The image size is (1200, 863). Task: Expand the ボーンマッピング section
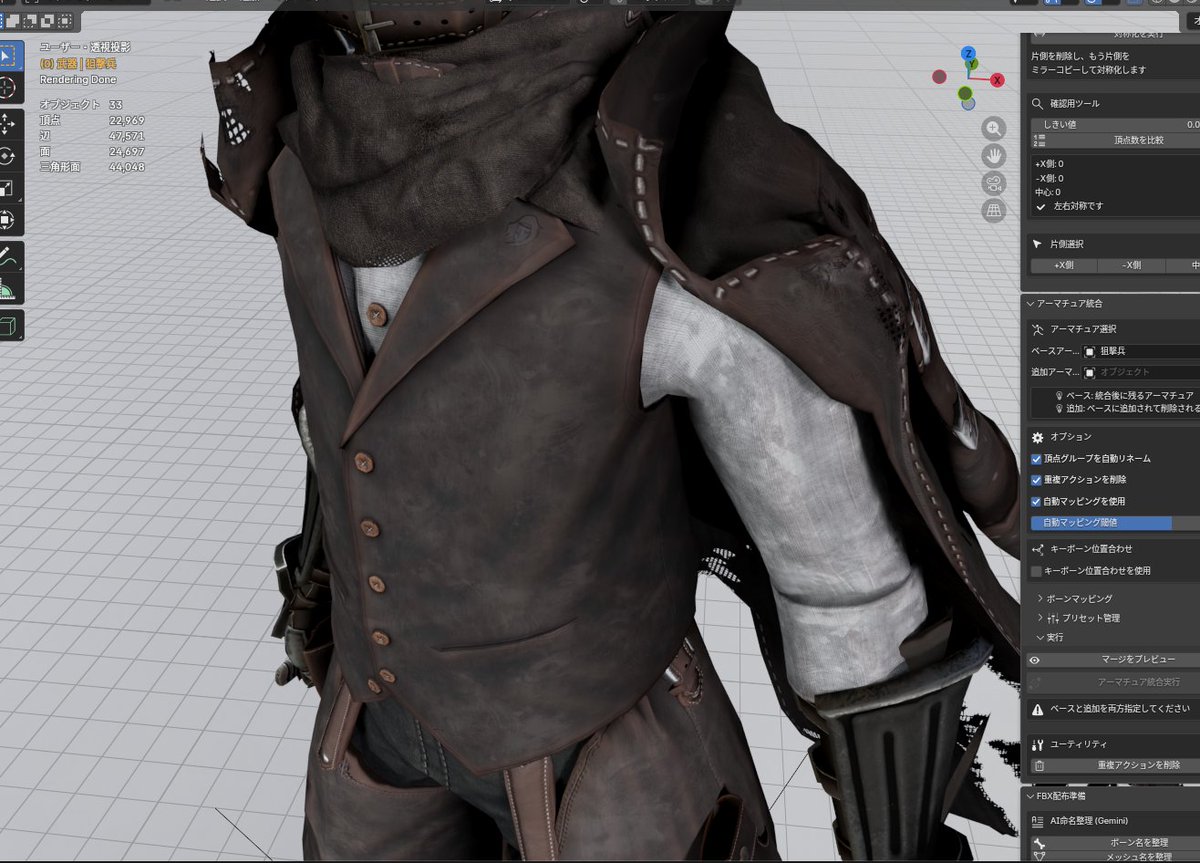pyautogui.click(x=1040, y=598)
